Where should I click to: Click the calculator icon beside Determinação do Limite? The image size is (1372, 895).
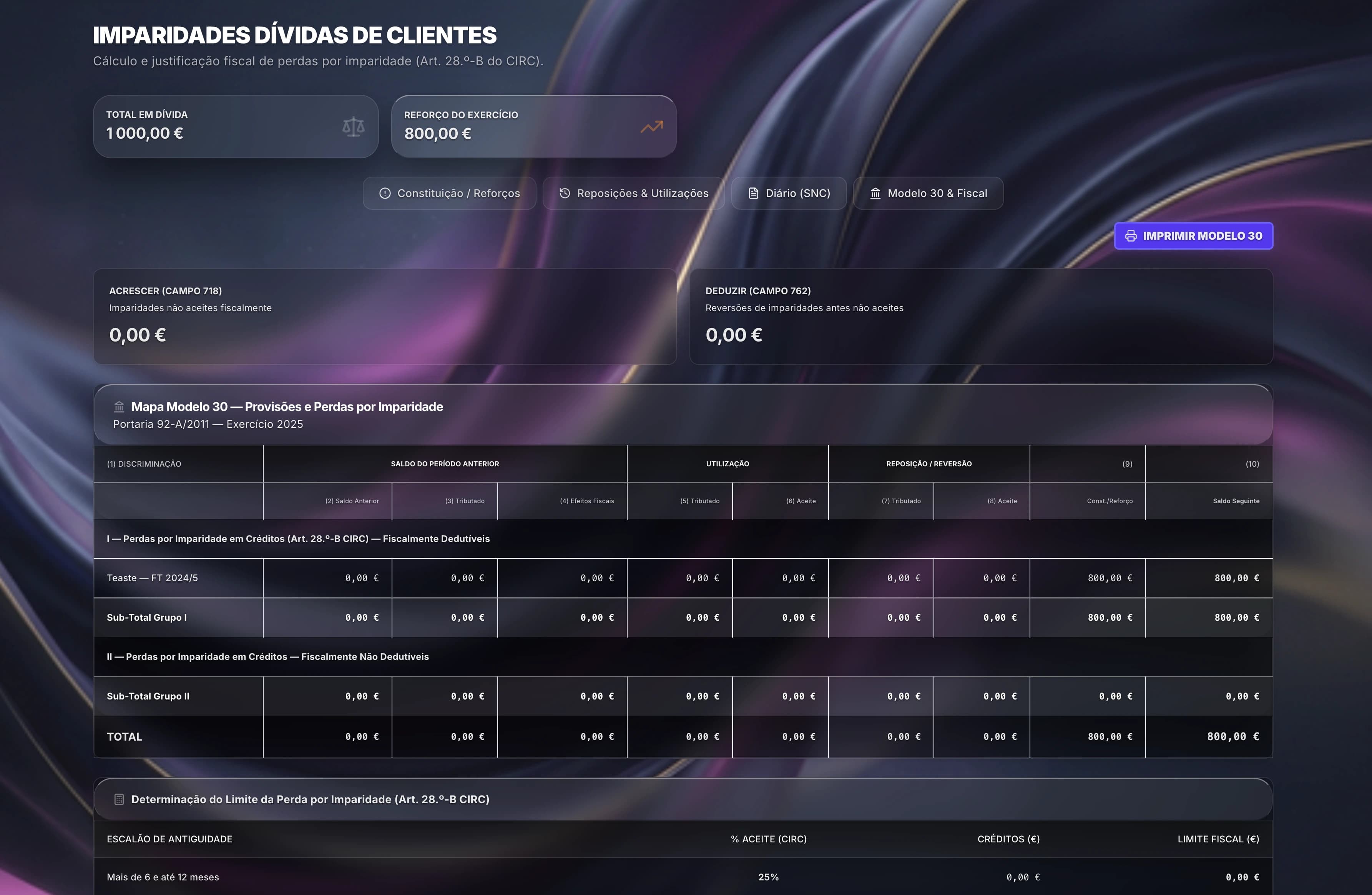point(119,799)
